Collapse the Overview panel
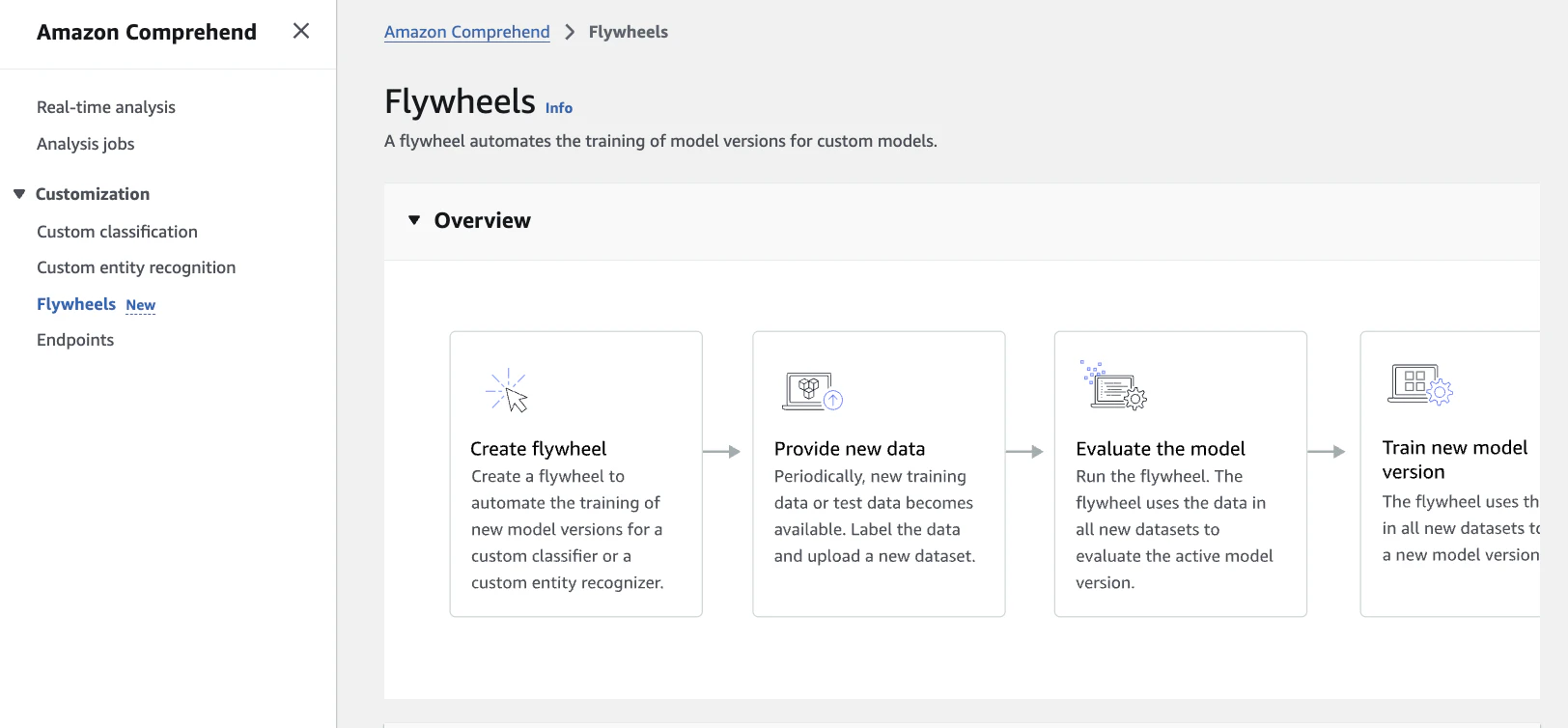 (x=414, y=220)
